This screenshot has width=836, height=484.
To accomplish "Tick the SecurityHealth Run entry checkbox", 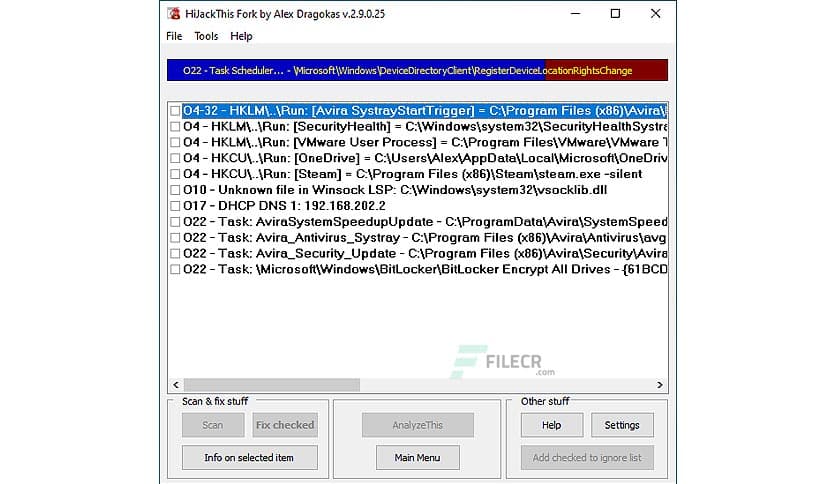I will click(x=175, y=127).
